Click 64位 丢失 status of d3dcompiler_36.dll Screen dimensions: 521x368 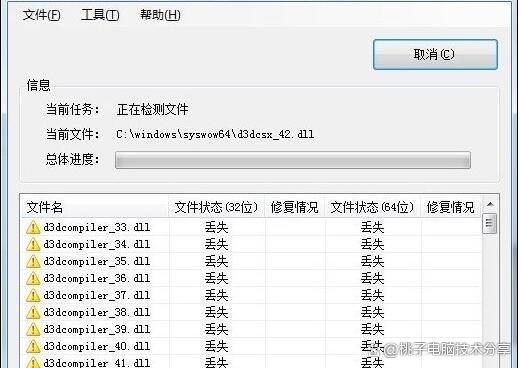(372, 278)
